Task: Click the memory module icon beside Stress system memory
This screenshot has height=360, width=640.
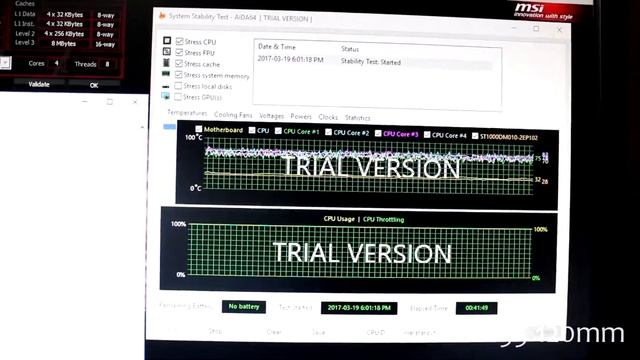Action: [x=166, y=74]
